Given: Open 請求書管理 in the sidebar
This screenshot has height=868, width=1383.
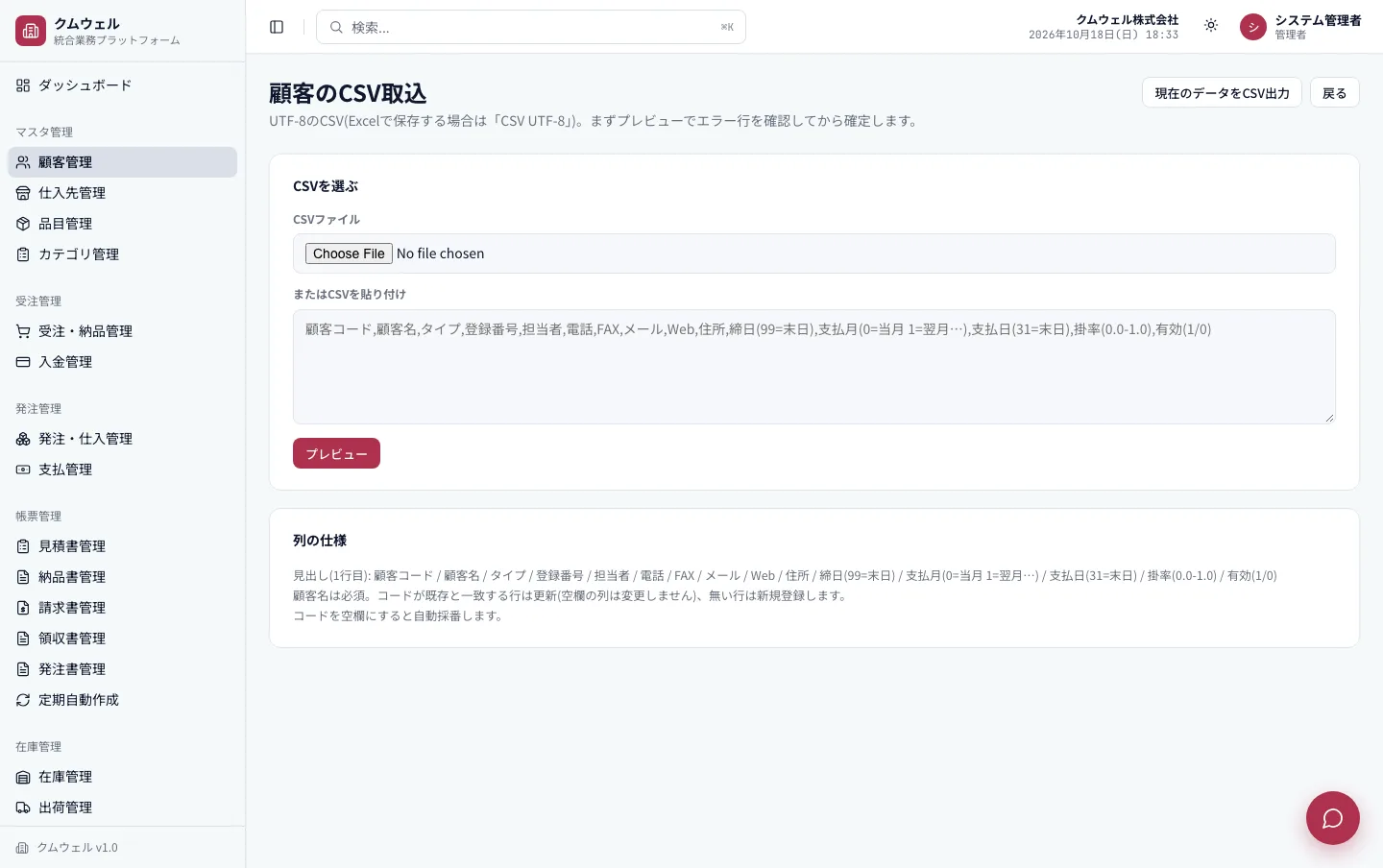Looking at the screenshot, I should click(x=122, y=608).
